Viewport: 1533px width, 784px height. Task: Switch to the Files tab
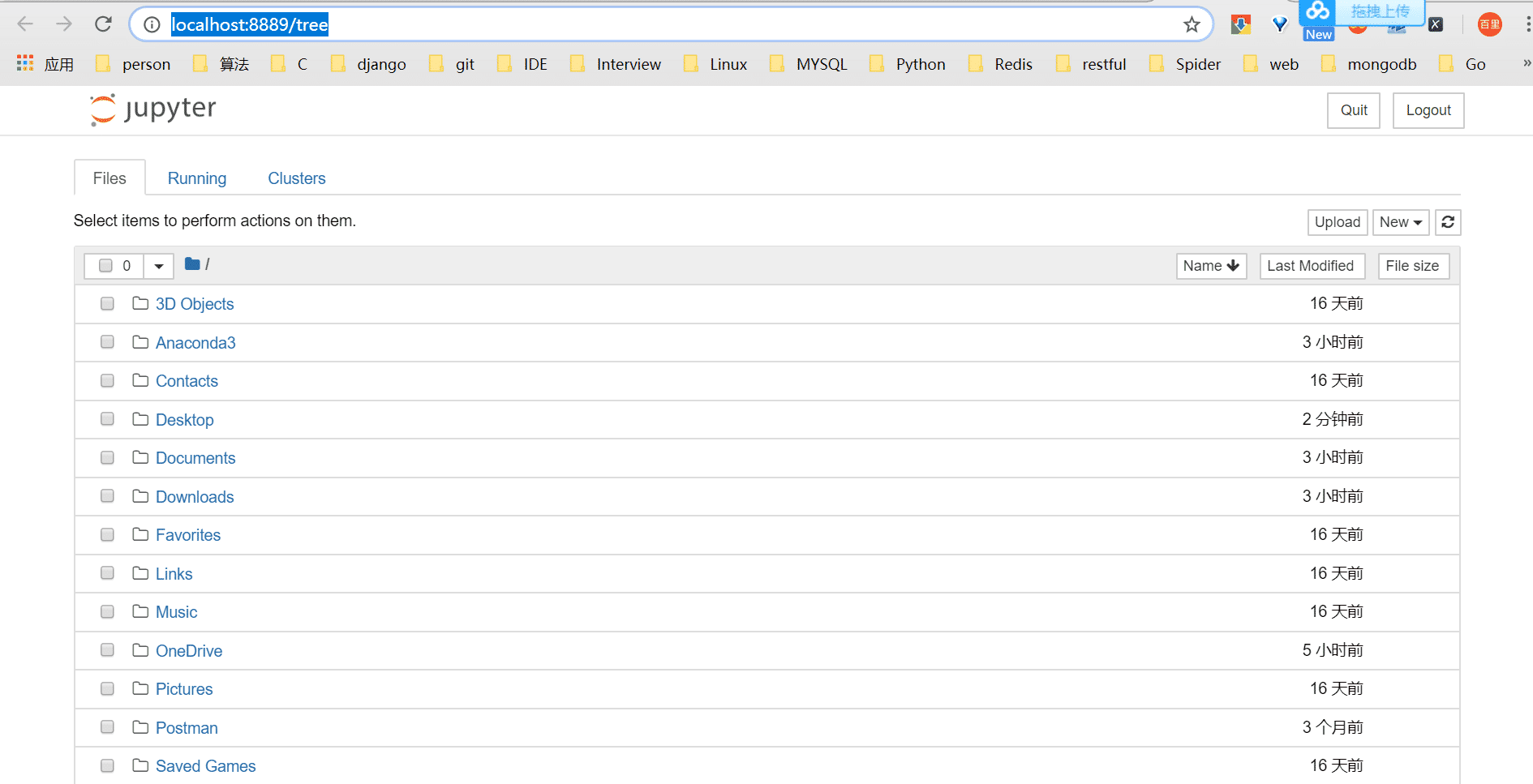[109, 178]
